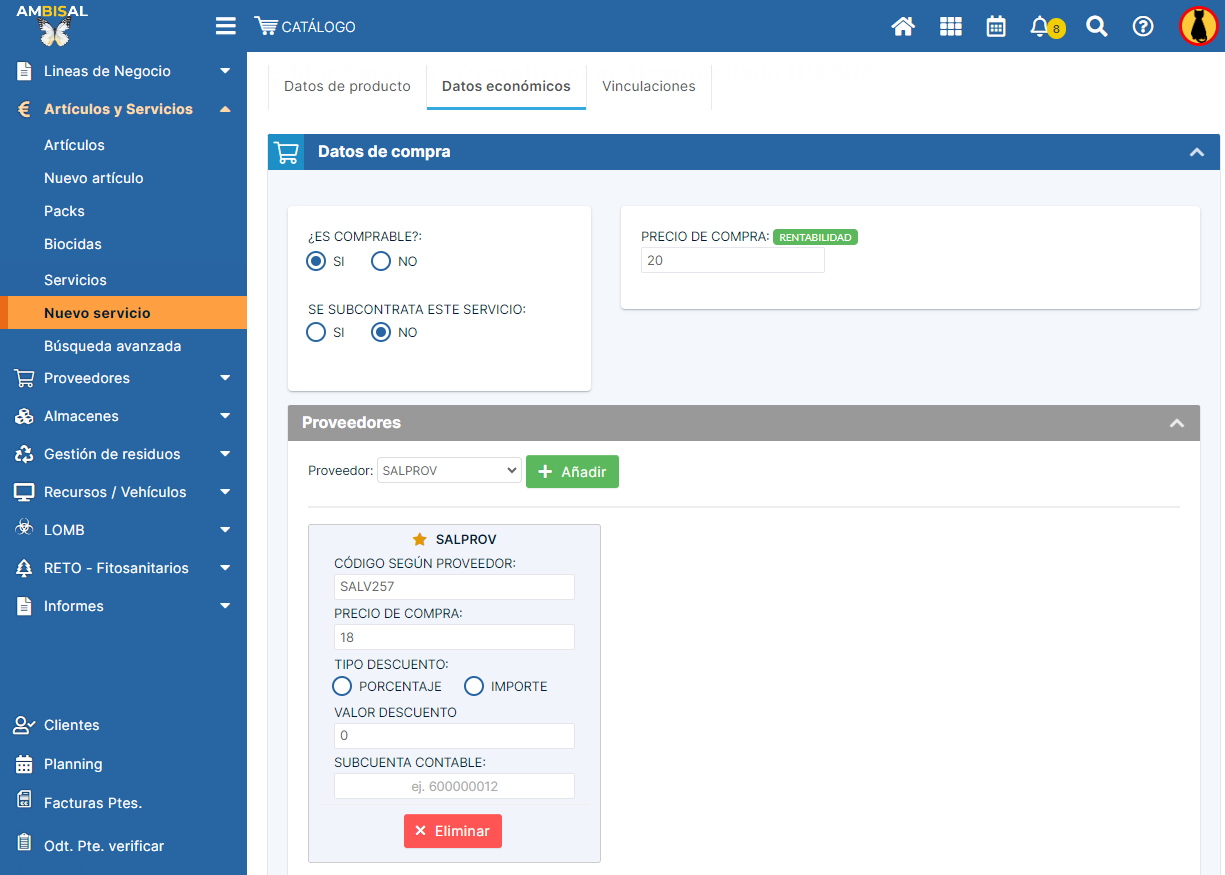Open the calendar icon in header
1225x875 pixels.
point(996,27)
